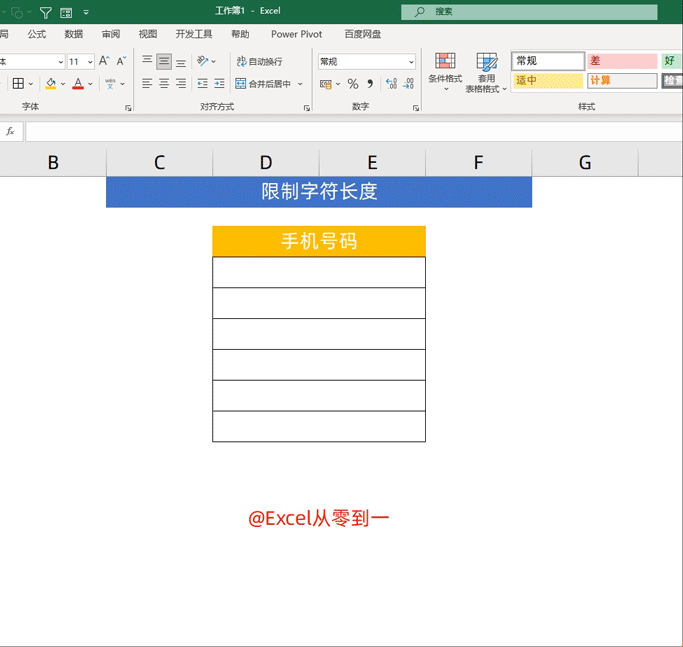
Task: Click the text orientation icon
Action: [203, 61]
